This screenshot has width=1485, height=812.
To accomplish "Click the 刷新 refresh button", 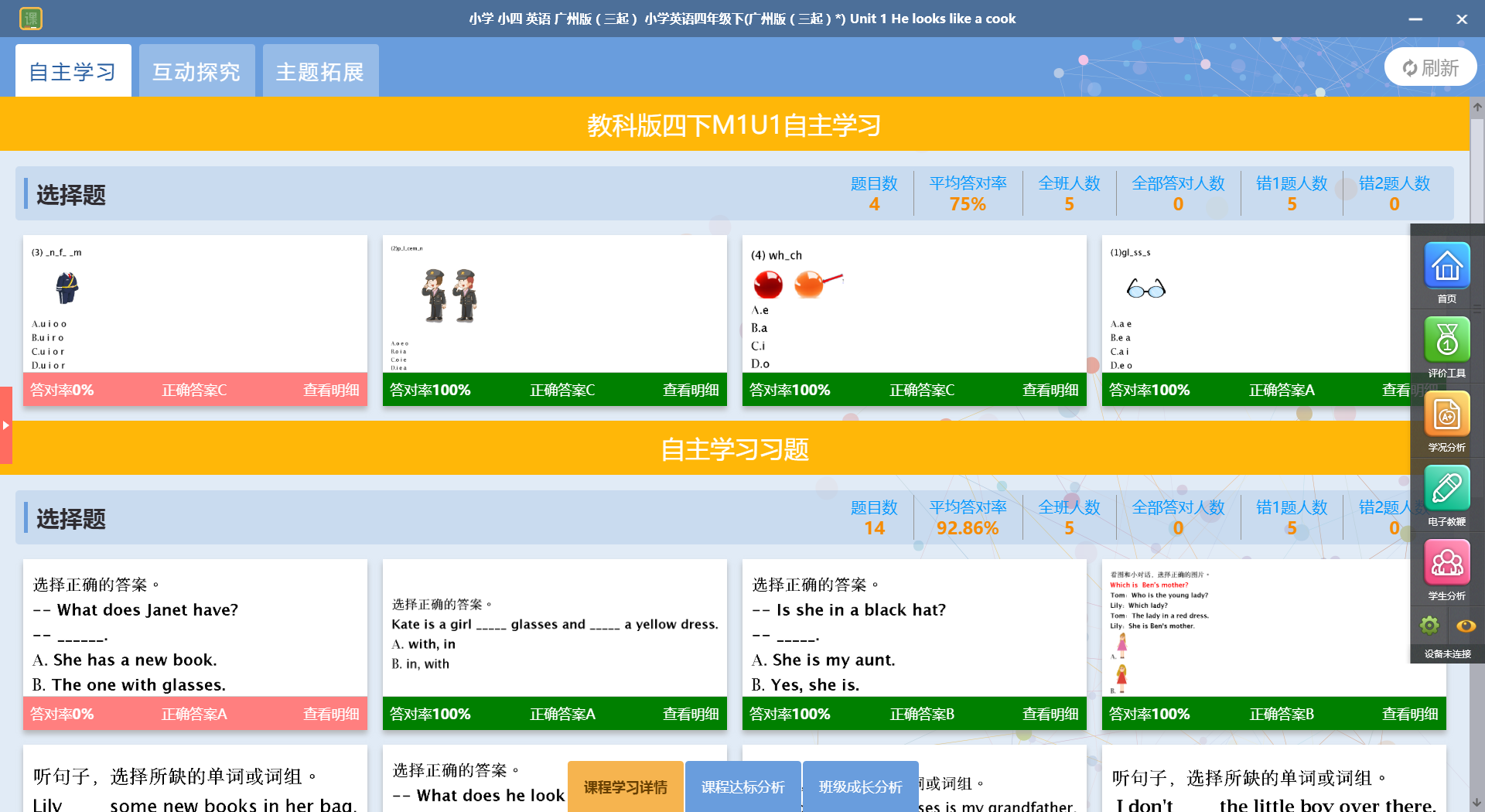I will tap(1430, 68).
